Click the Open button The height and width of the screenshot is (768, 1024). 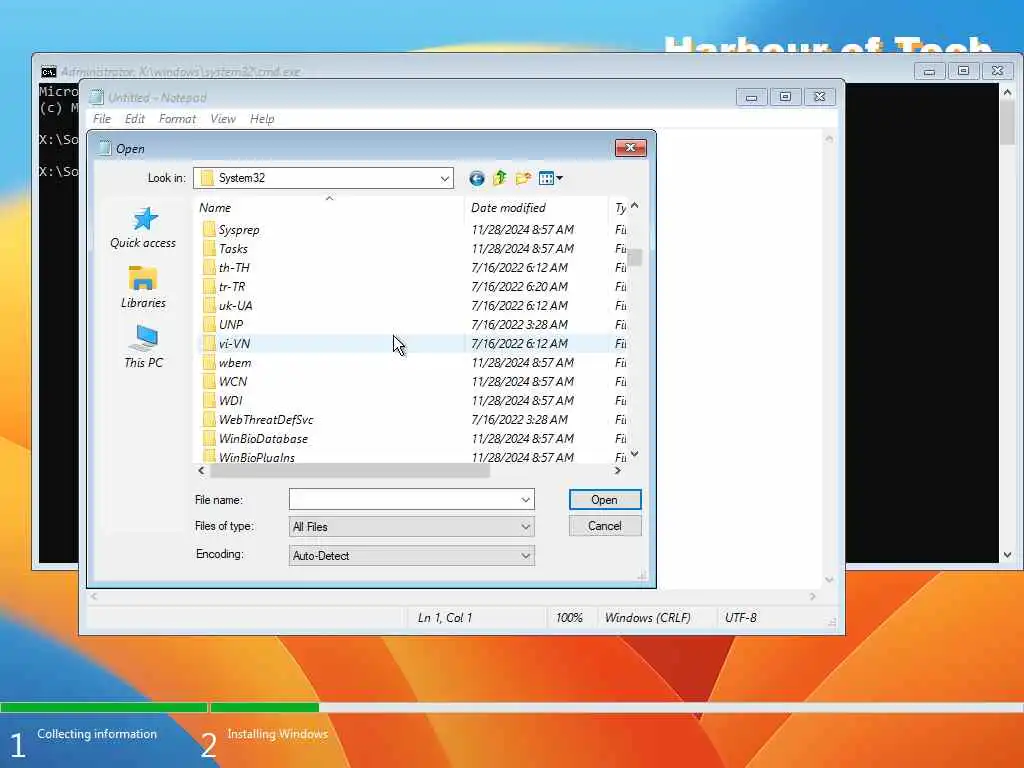tap(605, 500)
